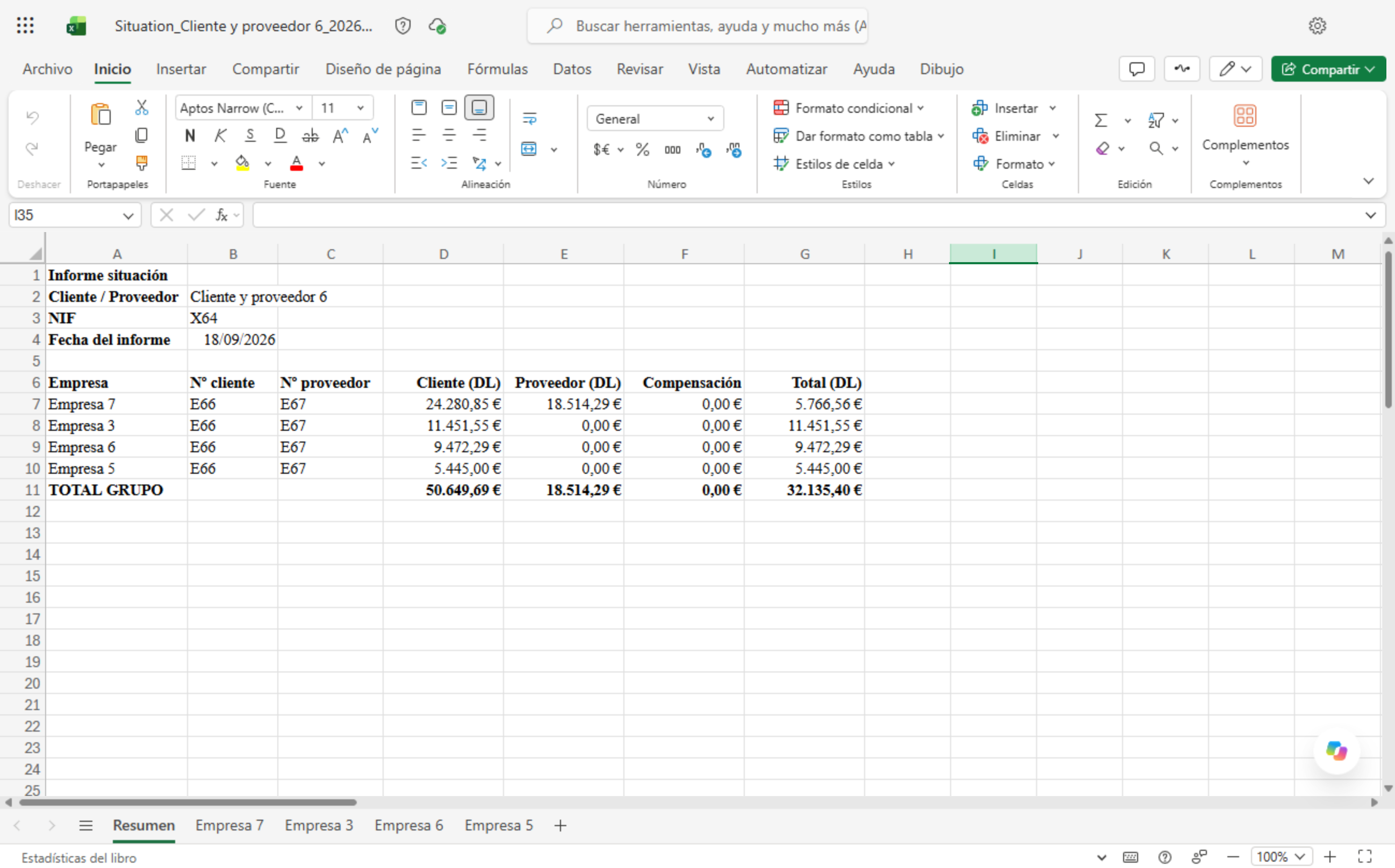Apply the red font color
Screen dimensions: 1395x868
pyautogui.click(x=296, y=164)
